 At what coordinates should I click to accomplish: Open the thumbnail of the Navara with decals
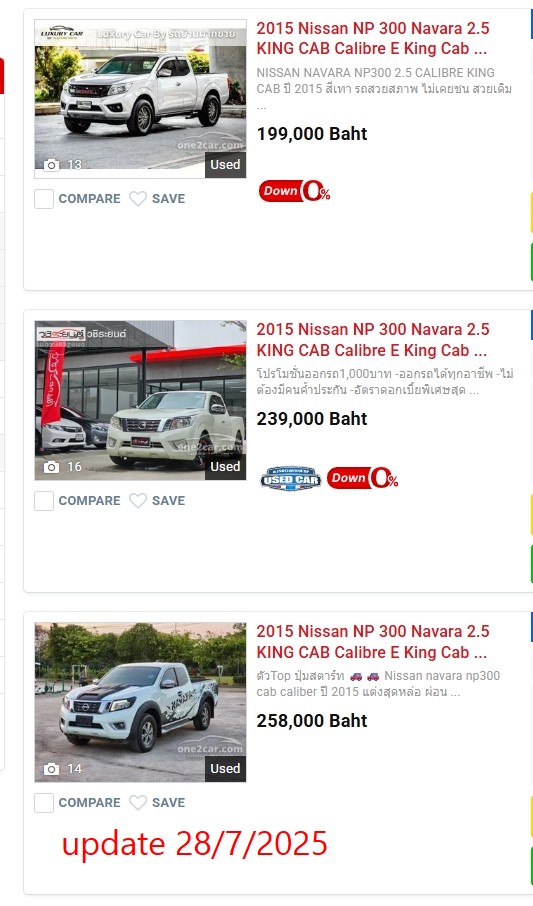140,702
